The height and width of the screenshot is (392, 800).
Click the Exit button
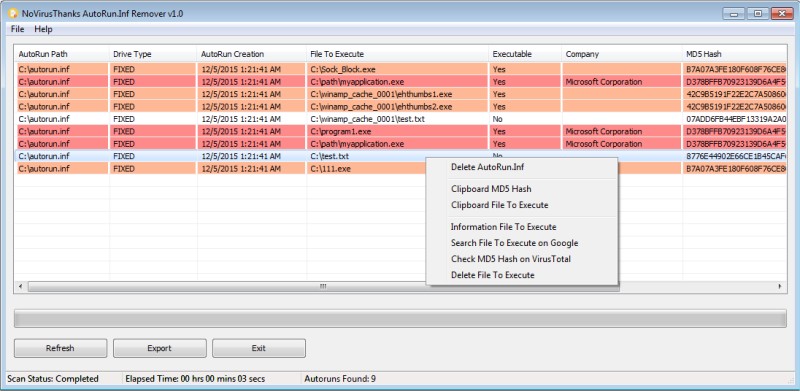click(x=259, y=348)
